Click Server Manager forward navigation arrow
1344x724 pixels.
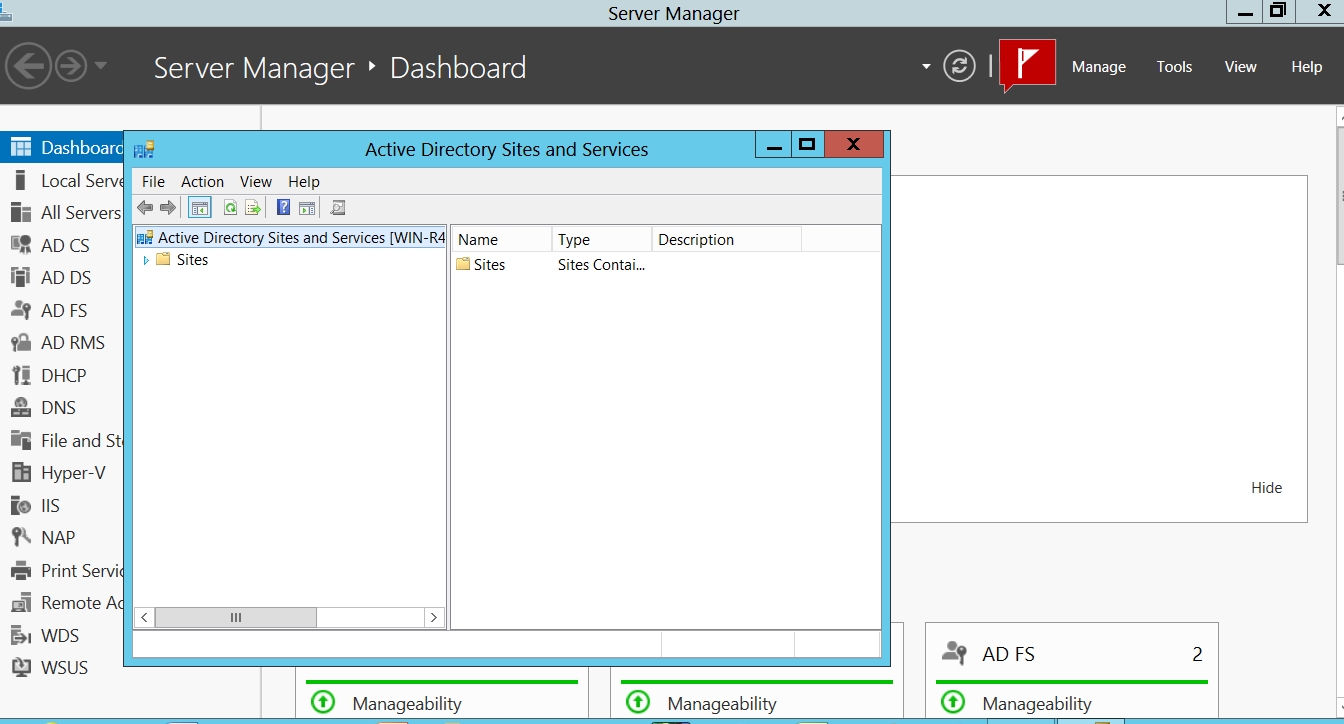point(71,67)
